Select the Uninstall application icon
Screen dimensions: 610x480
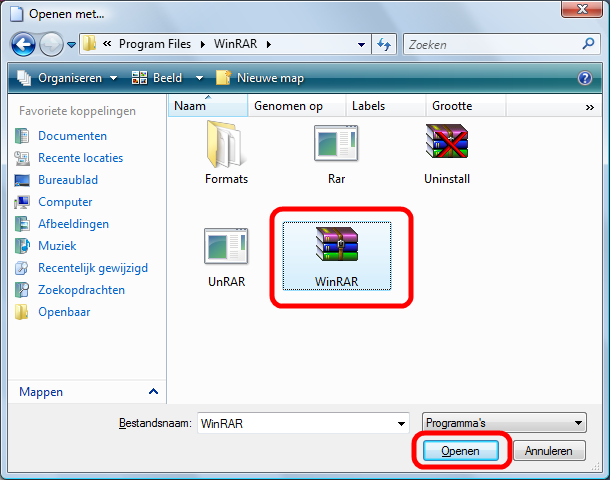[x=447, y=141]
